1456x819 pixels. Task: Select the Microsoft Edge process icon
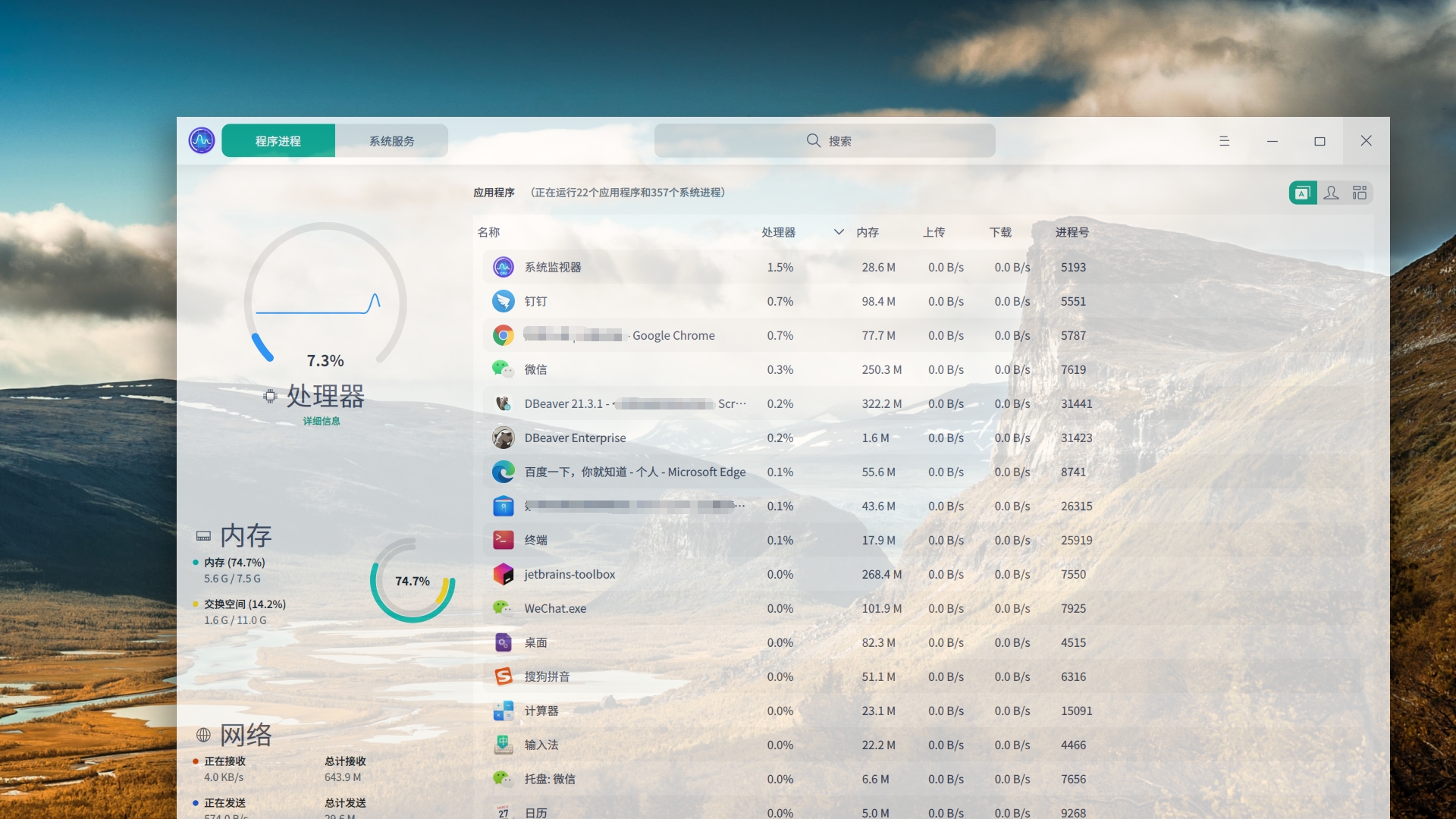(x=503, y=472)
